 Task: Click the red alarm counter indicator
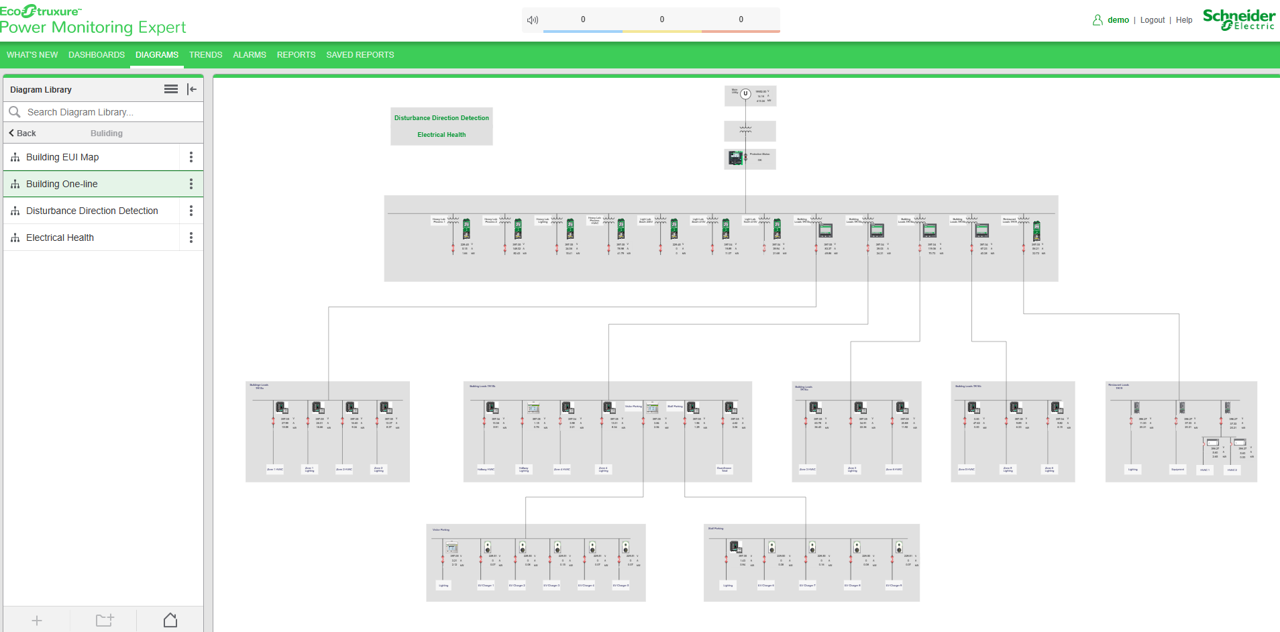[740, 21]
